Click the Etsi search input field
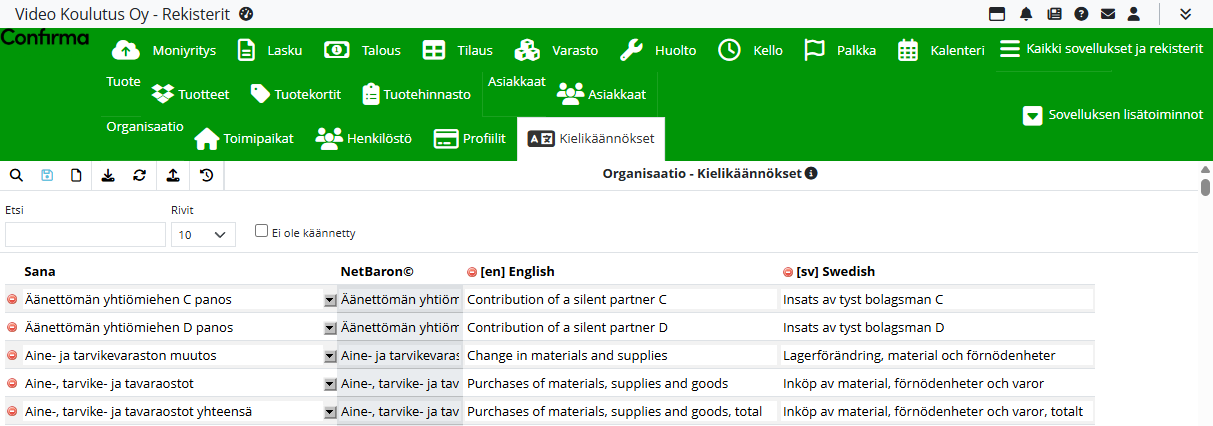Viewport: 1213px width, 426px height. (85, 235)
